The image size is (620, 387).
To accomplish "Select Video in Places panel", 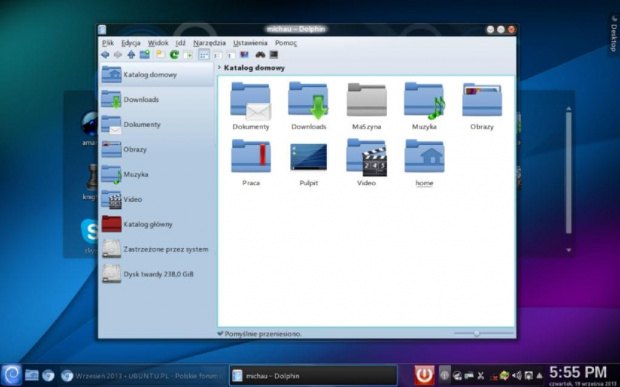I will [156, 199].
